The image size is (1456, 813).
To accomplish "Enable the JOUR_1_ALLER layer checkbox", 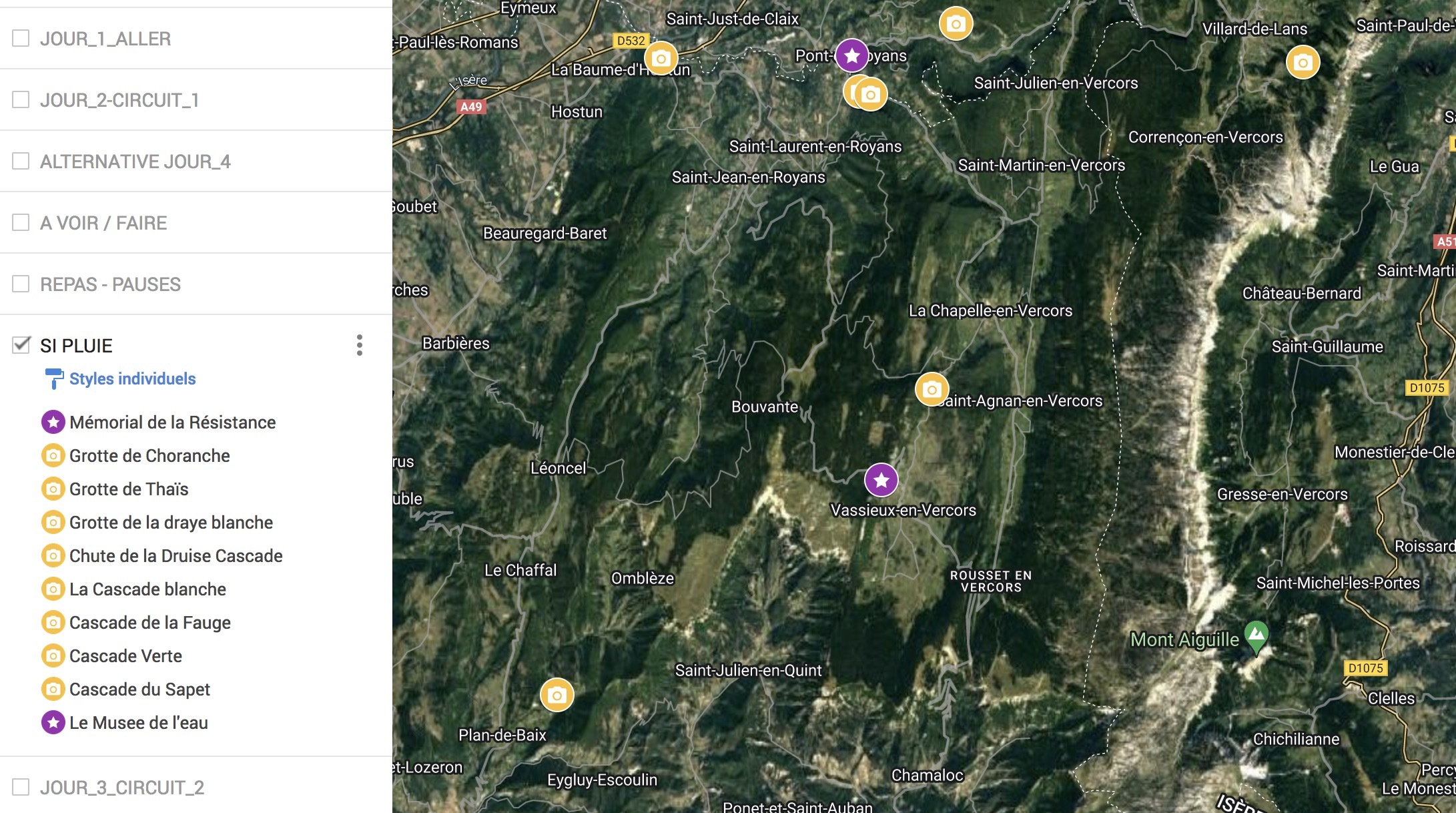I will 21,38.
